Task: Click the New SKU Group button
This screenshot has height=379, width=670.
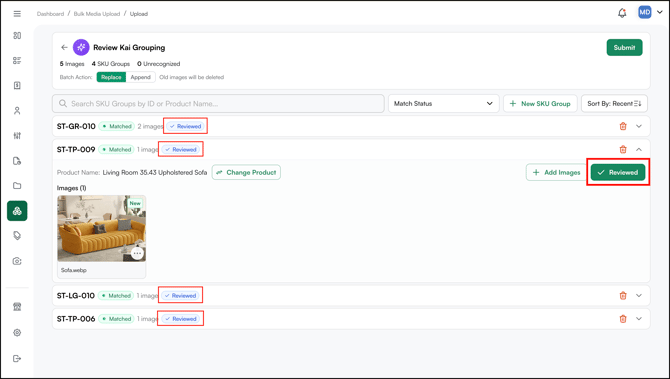Action: [540, 103]
